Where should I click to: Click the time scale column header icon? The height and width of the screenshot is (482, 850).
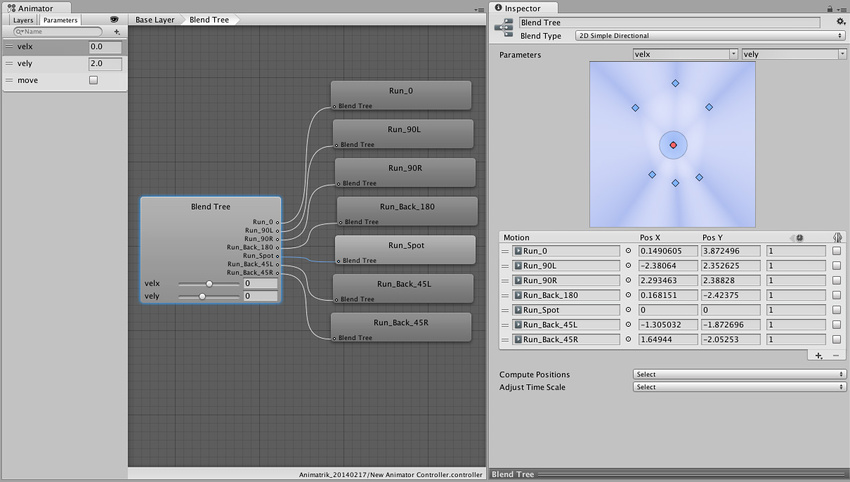point(798,237)
